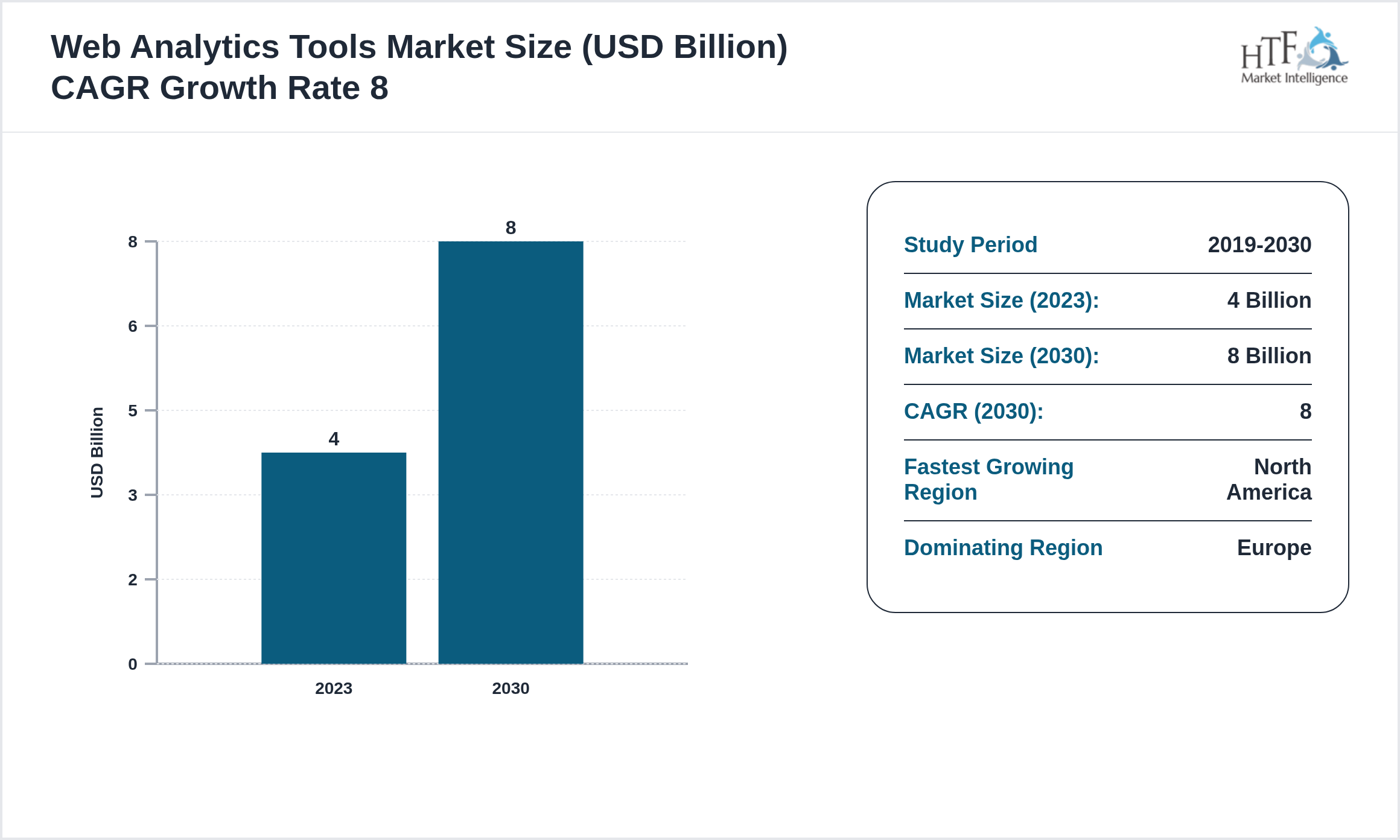This screenshot has width=1400, height=840.
Task: Select the data label 4 above the shorter bar
Action: pos(334,438)
